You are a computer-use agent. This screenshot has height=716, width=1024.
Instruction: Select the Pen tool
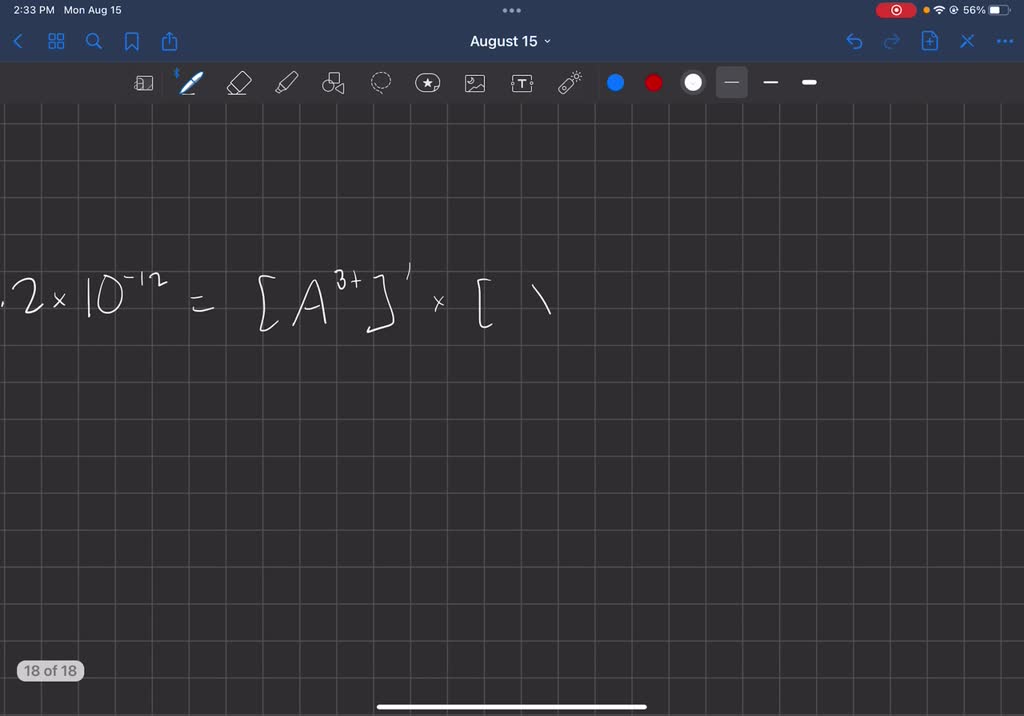pyautogui.click(x=190, y=83)
